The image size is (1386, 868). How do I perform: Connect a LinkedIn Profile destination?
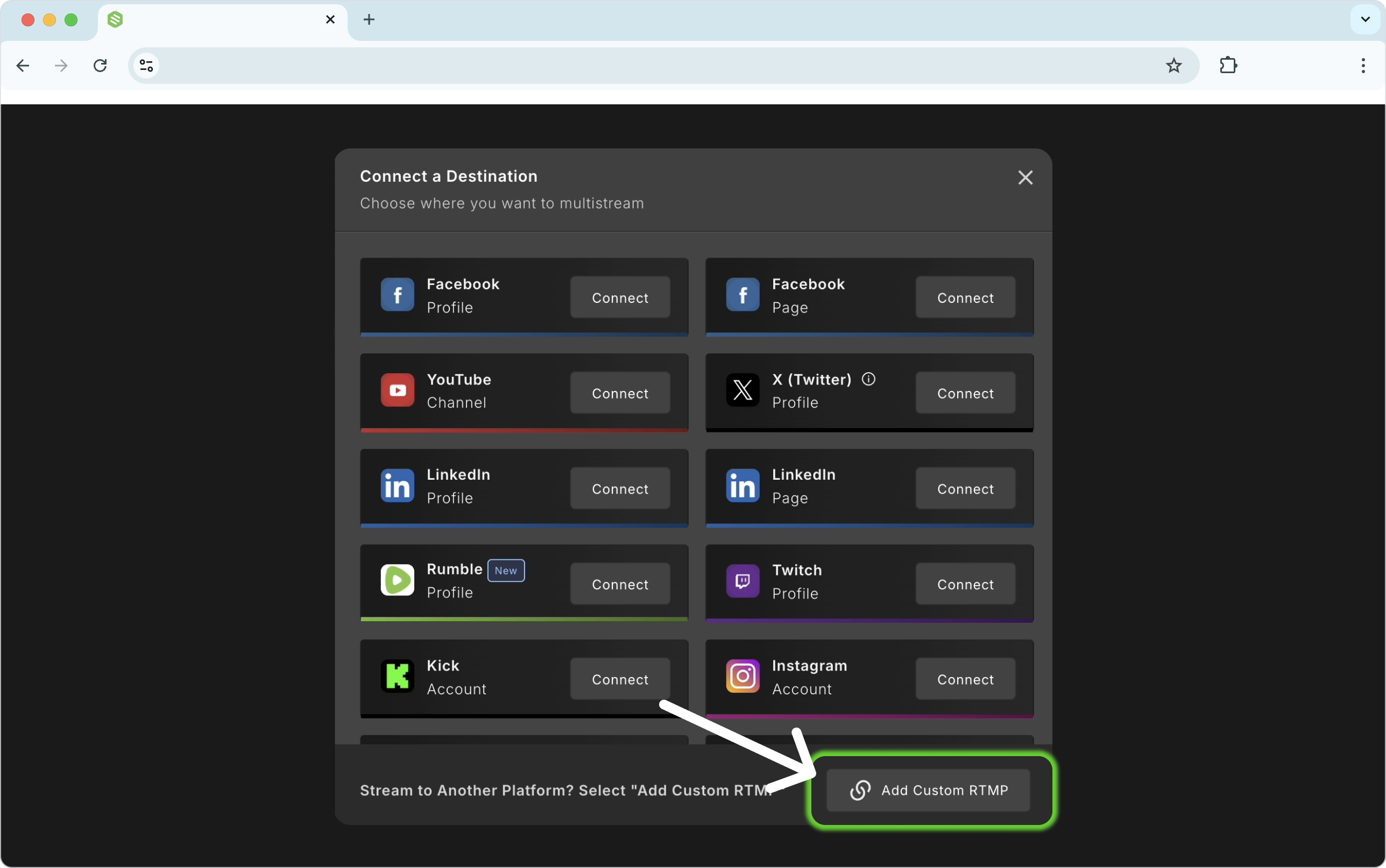pyautogui.click(x=620, y=488)
